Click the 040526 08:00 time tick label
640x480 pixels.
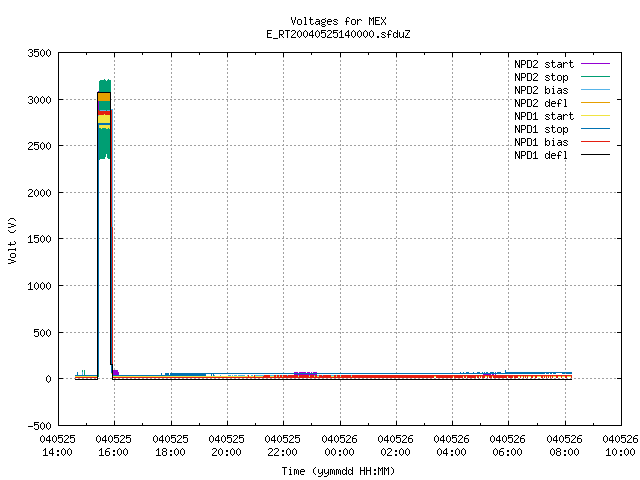564,446
